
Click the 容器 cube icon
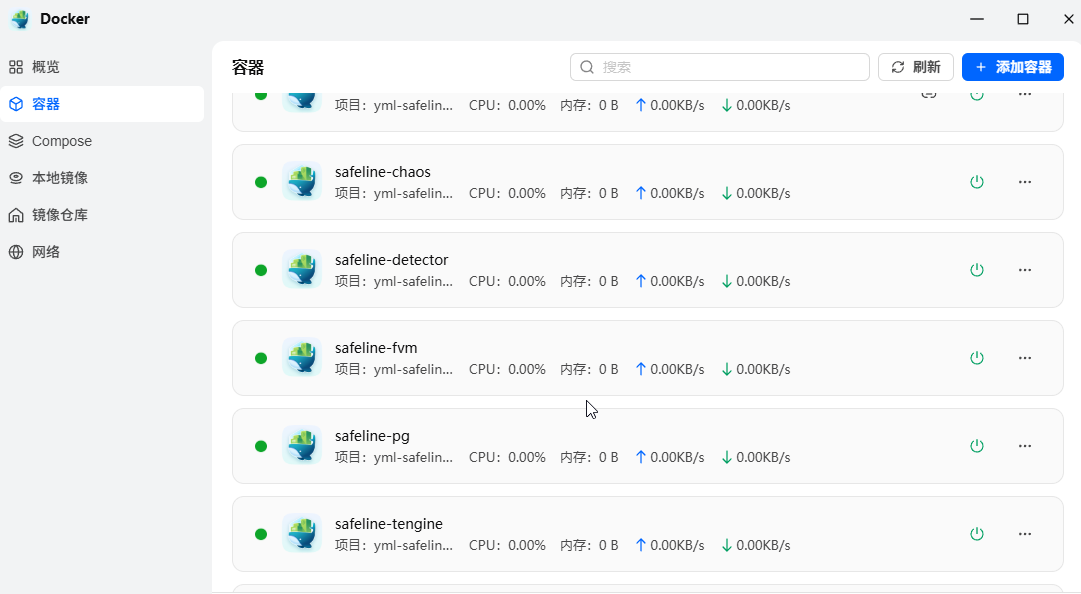pos(16,104)
